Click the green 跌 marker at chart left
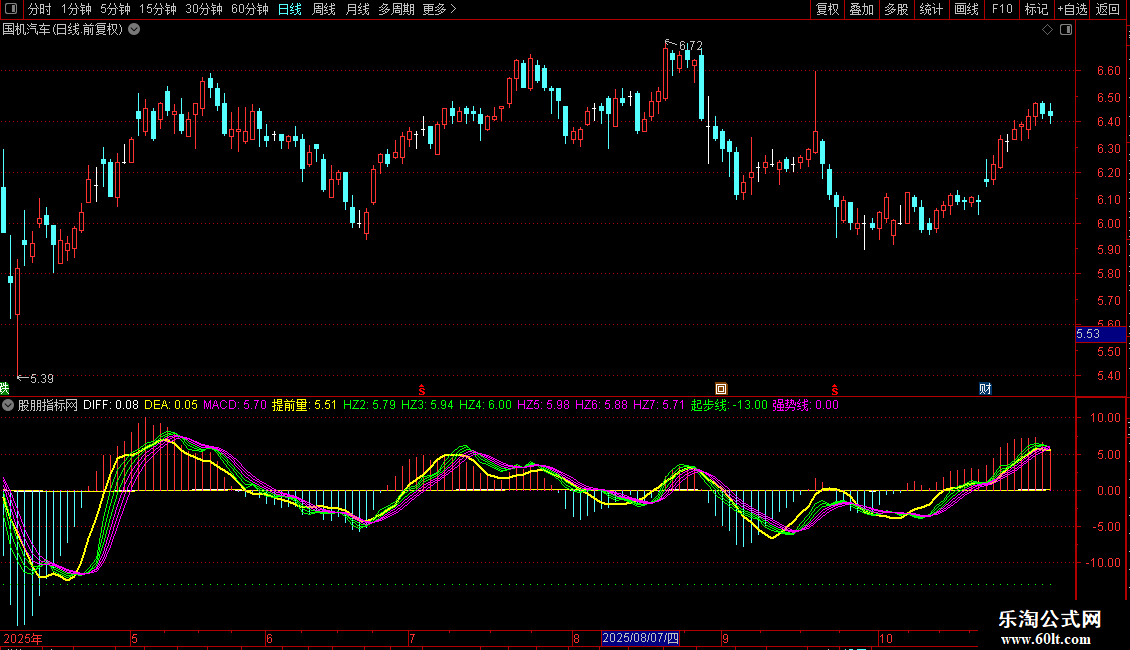 pos(4,388)
